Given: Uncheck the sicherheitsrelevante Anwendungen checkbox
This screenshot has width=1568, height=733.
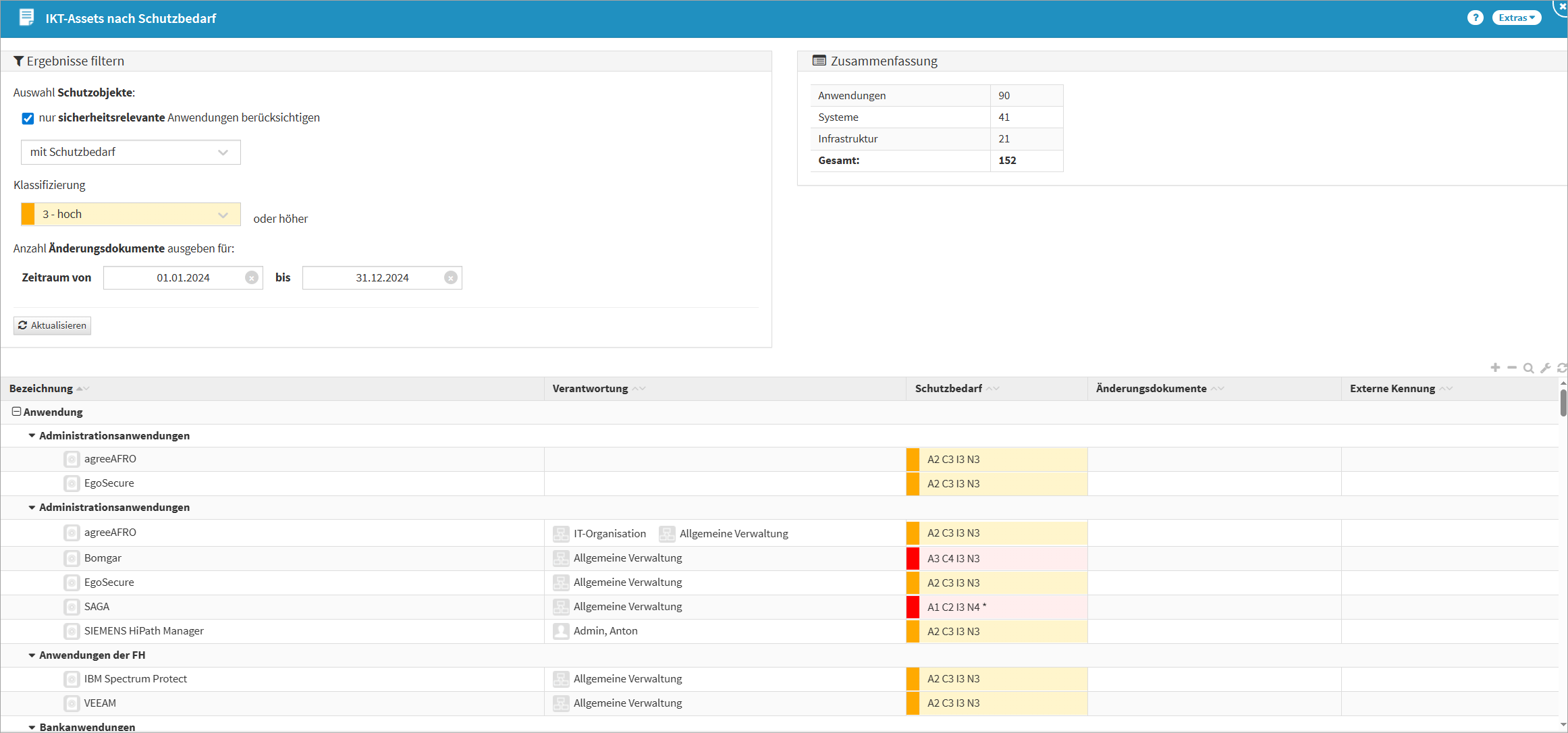Looking at the screenshot, I should click(28, 118).
